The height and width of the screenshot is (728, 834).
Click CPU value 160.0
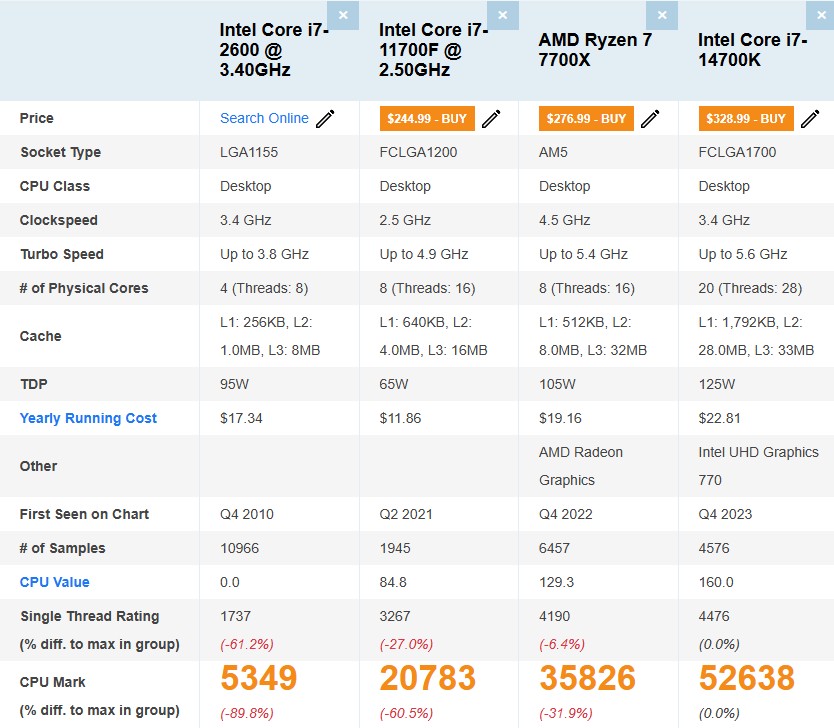[716, 582]
